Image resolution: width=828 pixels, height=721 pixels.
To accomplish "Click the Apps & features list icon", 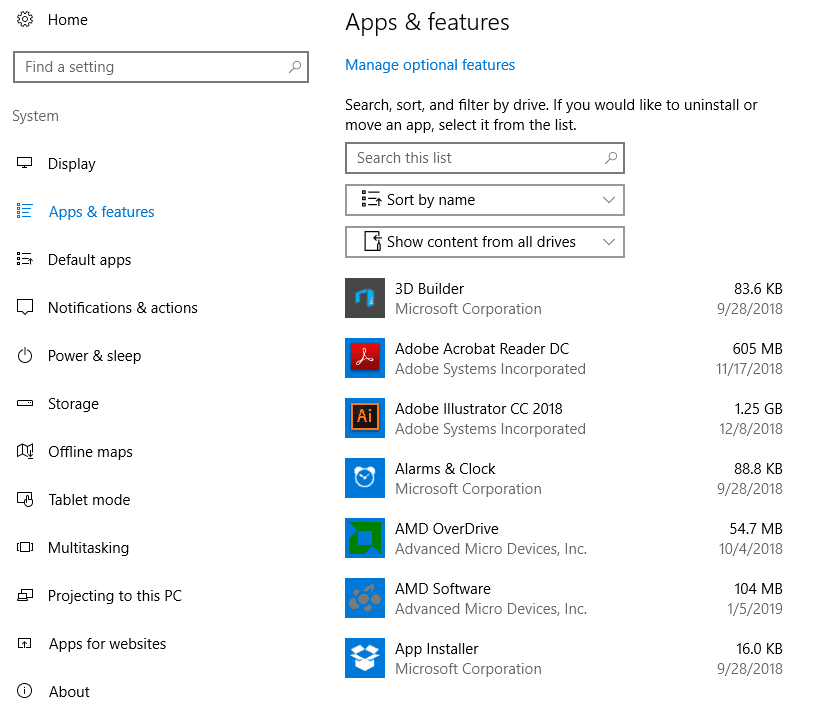I will (24, 211).
